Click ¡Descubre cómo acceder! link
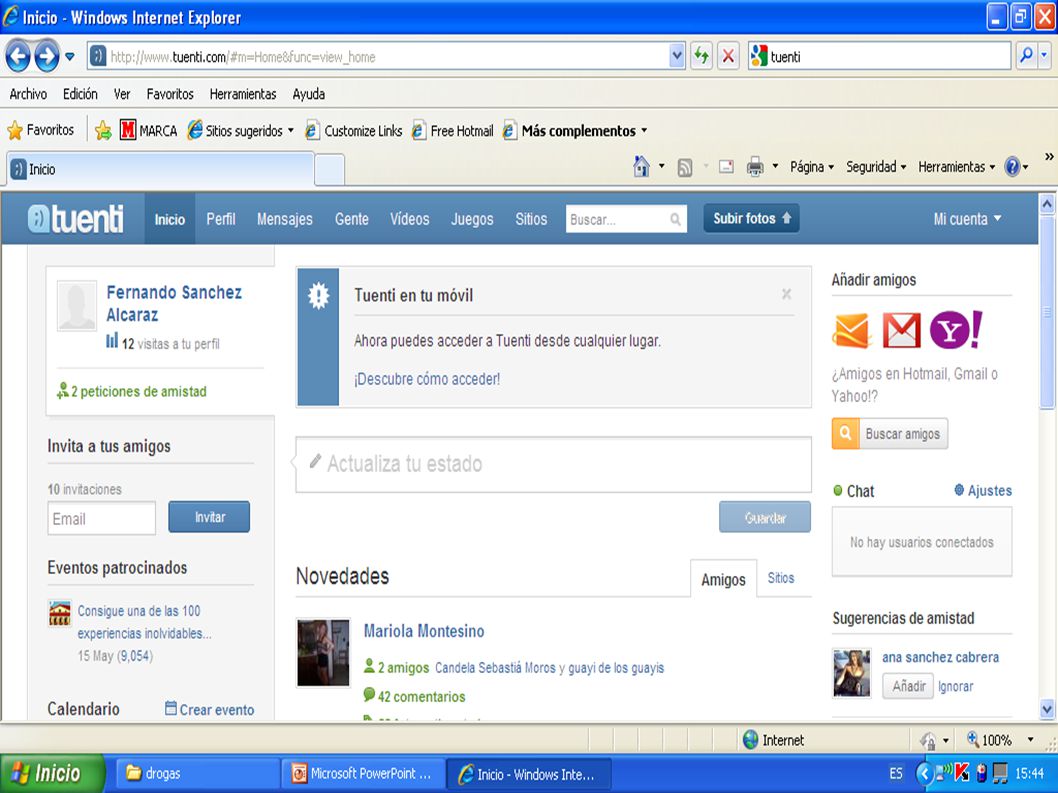The width and height of the screenshot is (1058, 793). tap(427, 379)
